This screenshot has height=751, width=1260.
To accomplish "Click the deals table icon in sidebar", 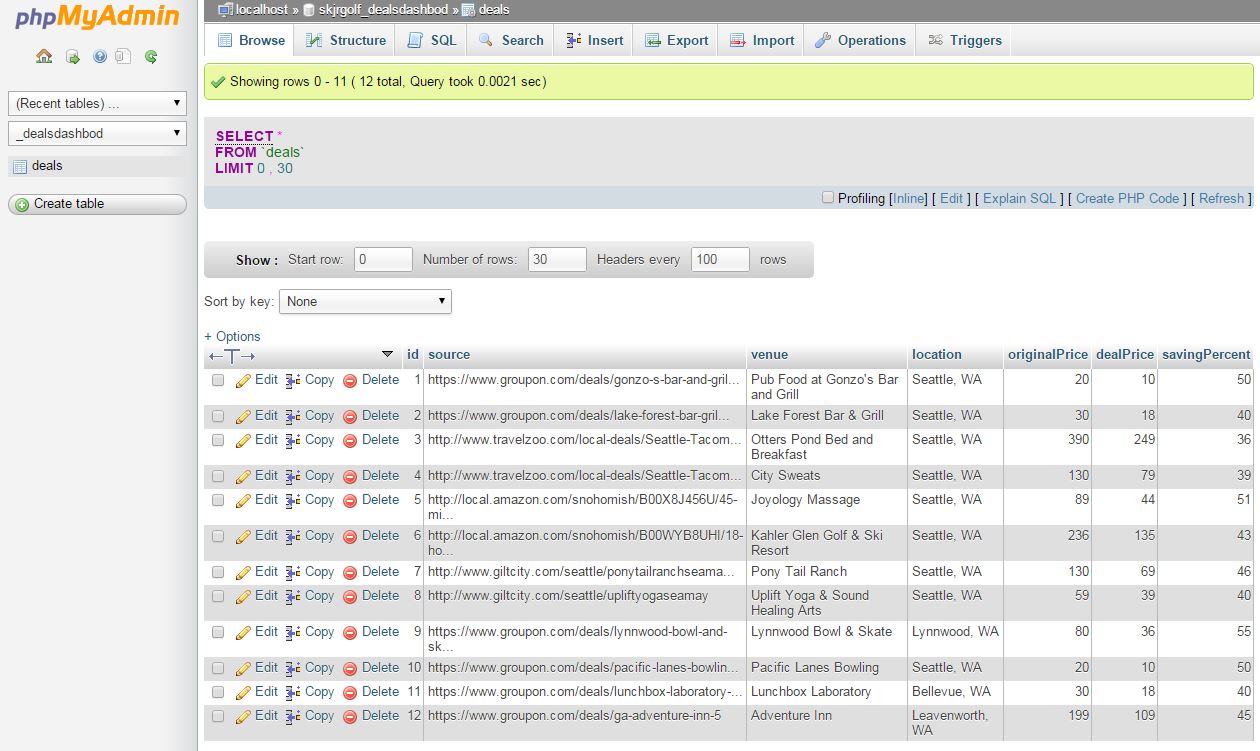I will pos(20,167).
